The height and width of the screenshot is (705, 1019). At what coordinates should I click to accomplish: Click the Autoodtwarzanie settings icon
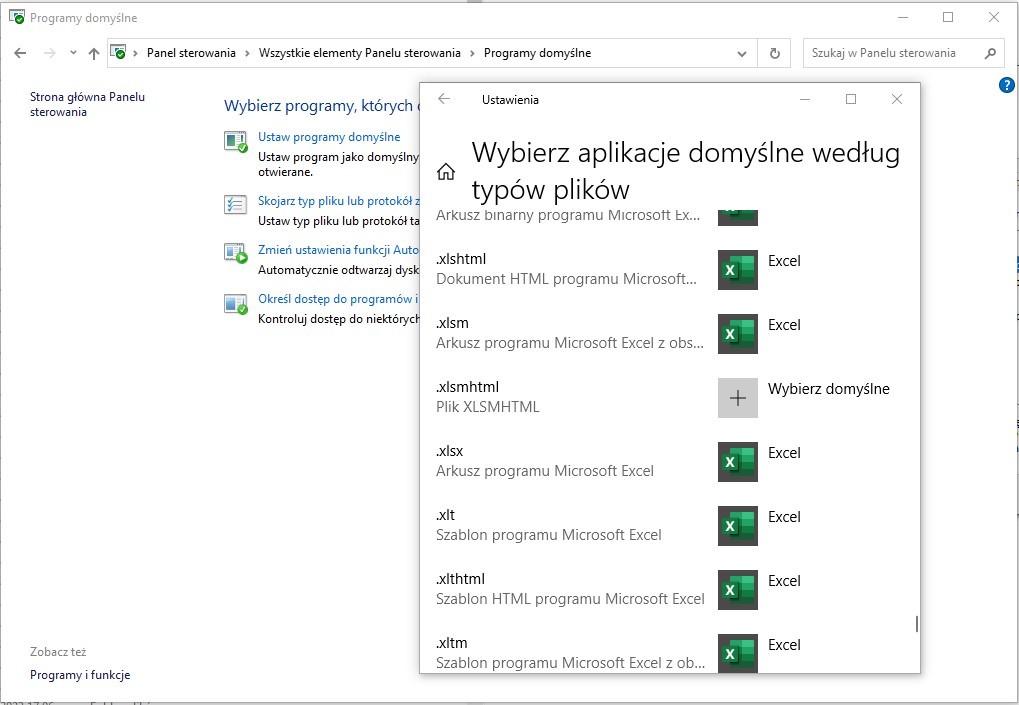(x=235, y=253)
